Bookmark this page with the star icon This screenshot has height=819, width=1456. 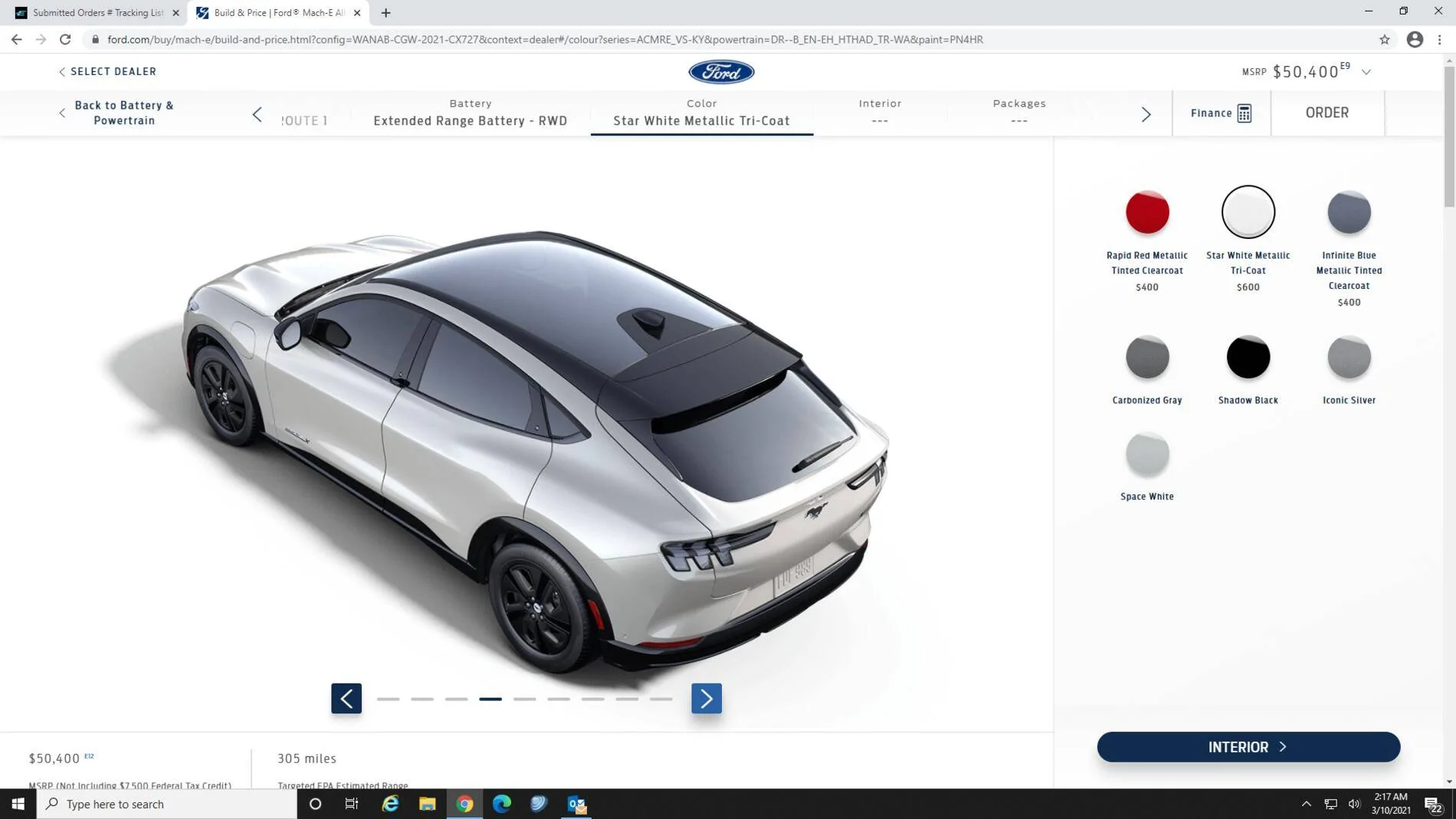(x=1384, y=39)
